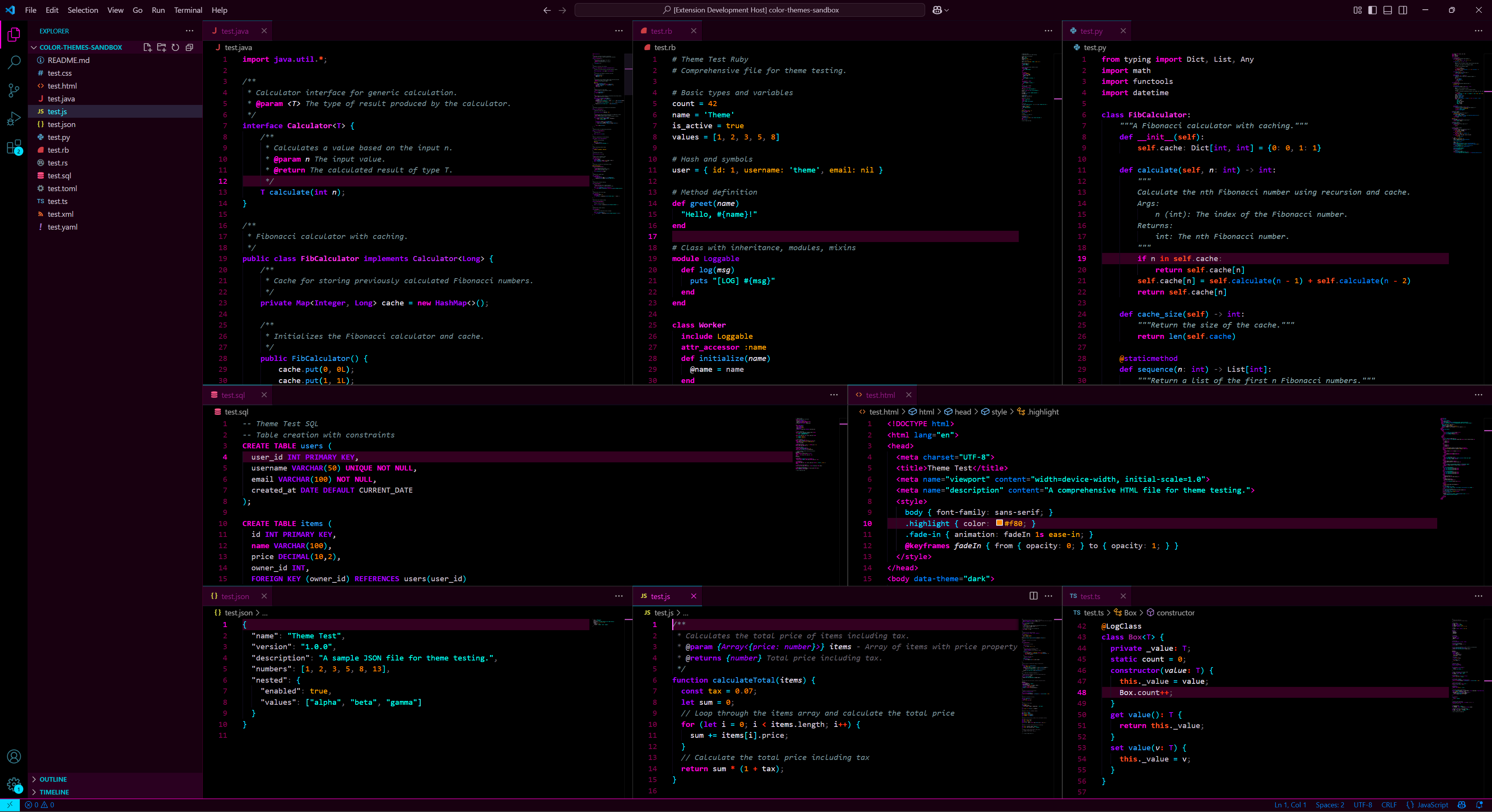1492x812 pixels.
Task: Collapse all folders in Explorer
Action: [x=189, y=47]
